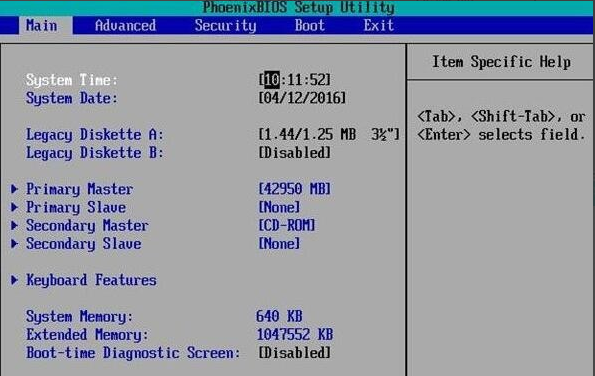Select the Primary Slave label
595x376 pixels.
[76, 207]
